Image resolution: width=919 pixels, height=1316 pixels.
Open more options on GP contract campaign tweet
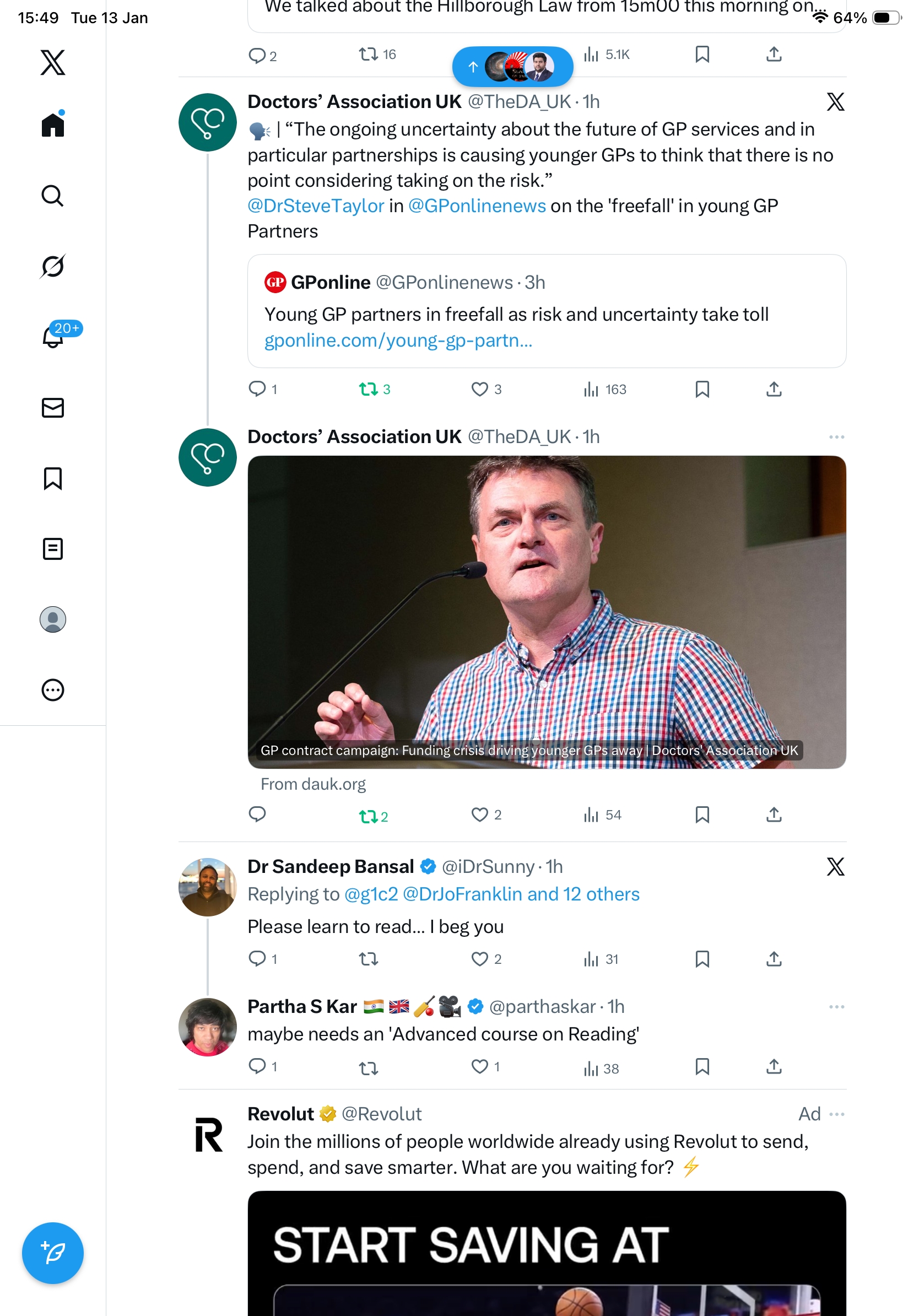(x=836, y=438)
